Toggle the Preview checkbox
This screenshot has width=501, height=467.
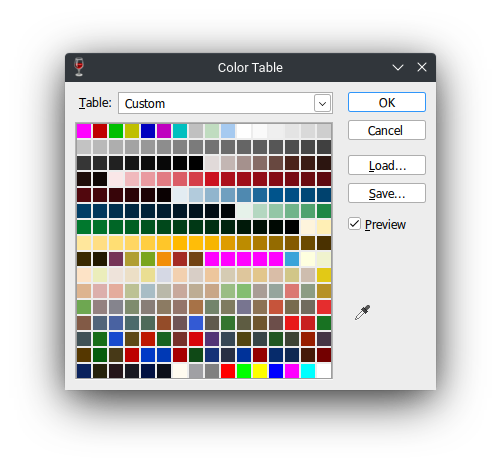point(354,224)
